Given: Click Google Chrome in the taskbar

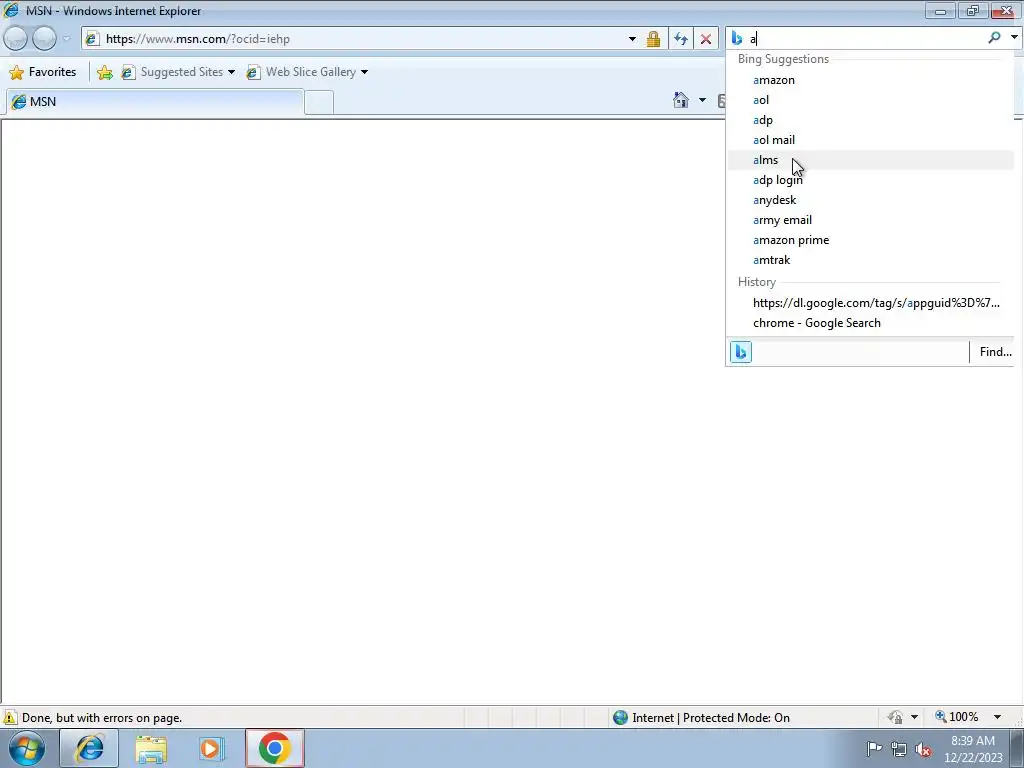Looking at the screenshot, I should (x=274, y=748).
